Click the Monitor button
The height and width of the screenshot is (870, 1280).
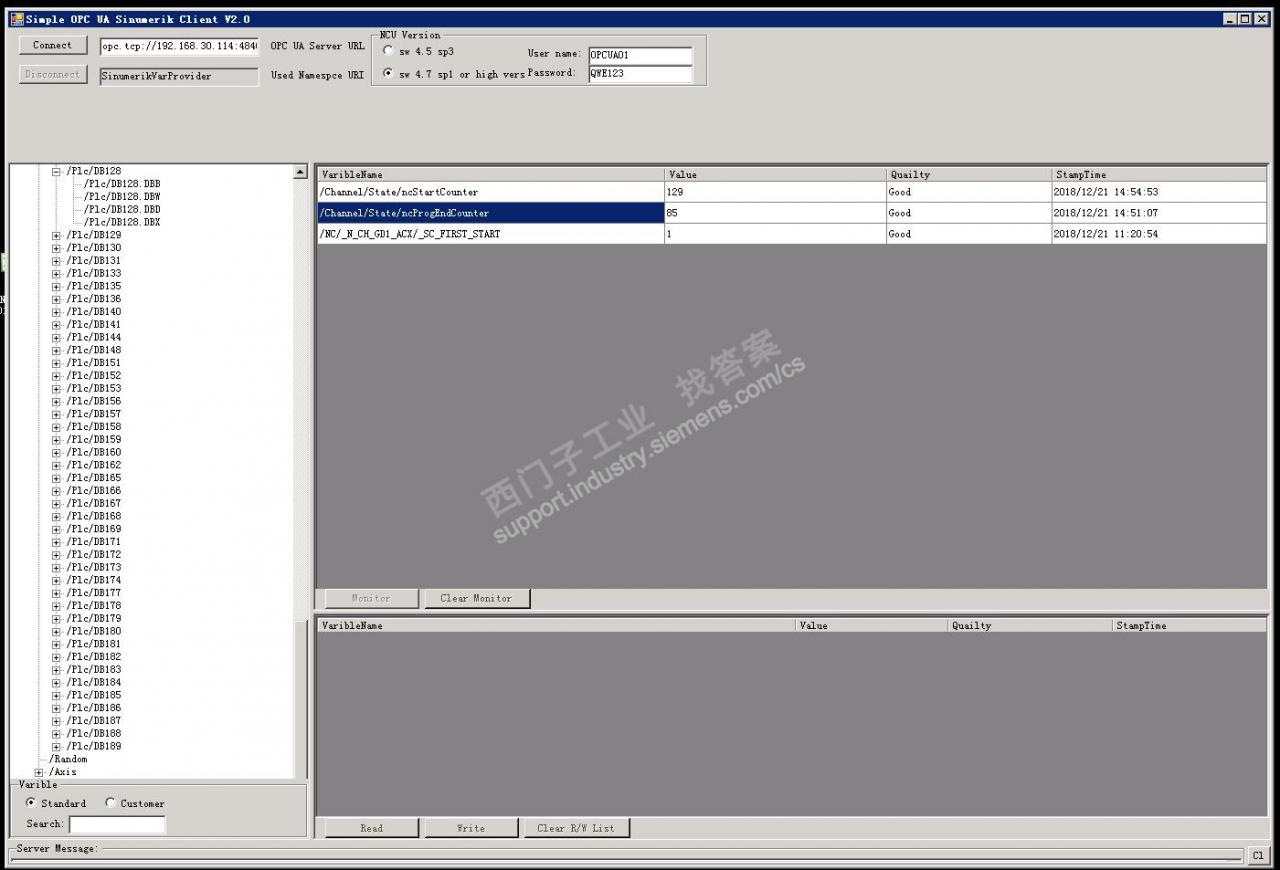[370, 598]
